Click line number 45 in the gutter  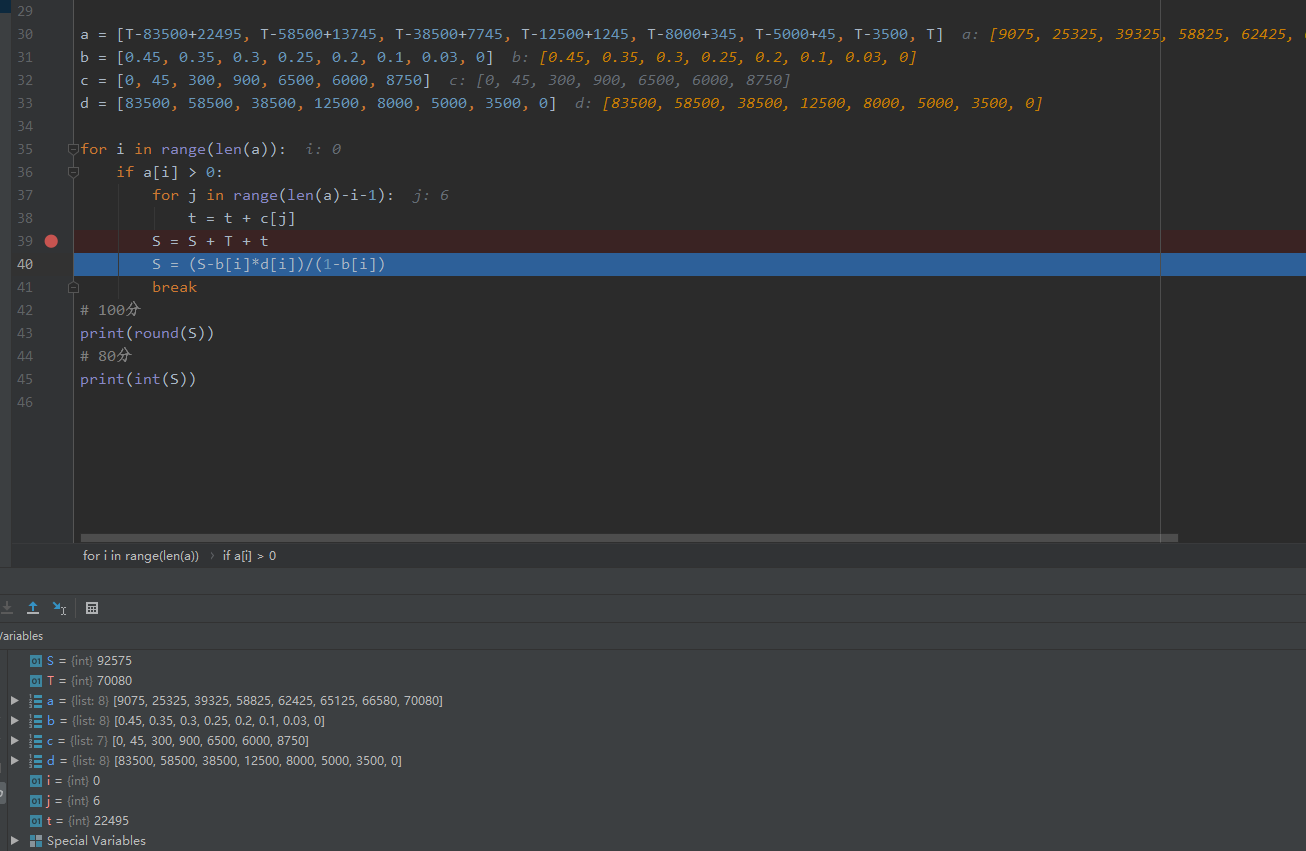[25, 379]
